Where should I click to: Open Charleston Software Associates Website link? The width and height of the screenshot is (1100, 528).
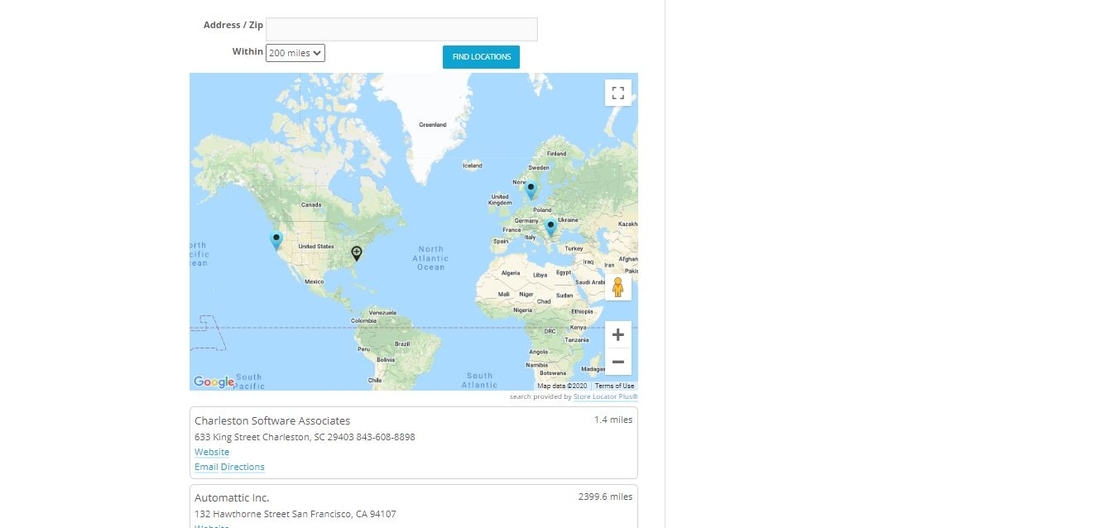(212, 452)
